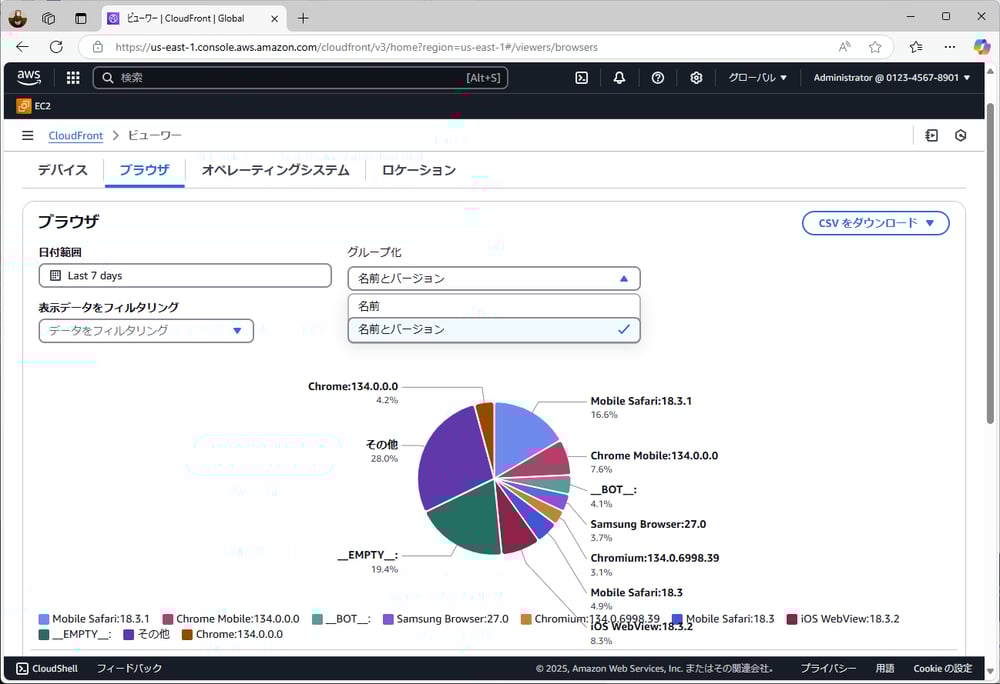Go back with the browser back arrow
Image resolution: width=1000 pixels, height=684 pixels.
pyautogui.click(x=22, y=47)
